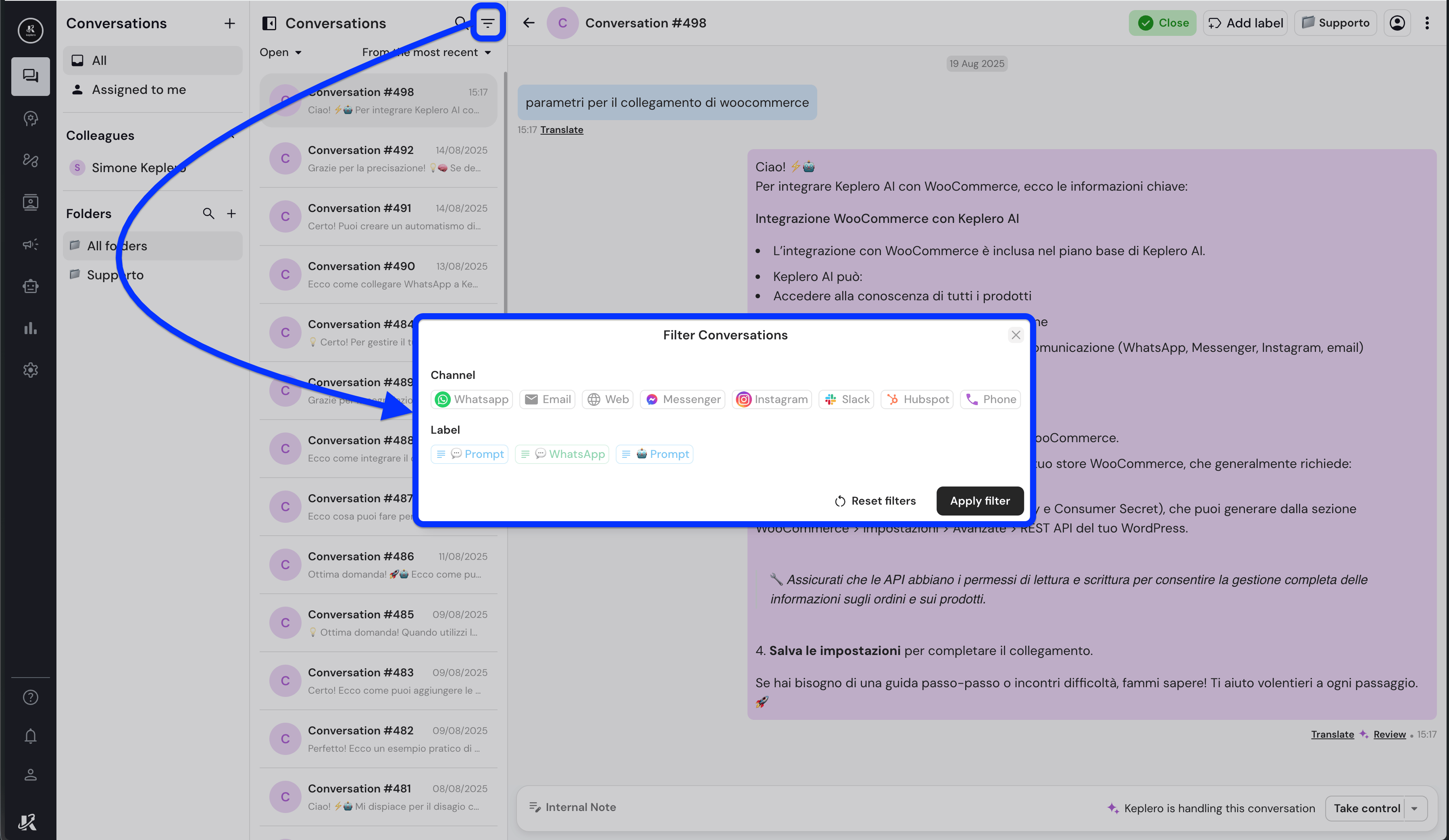Image resolution: width=1449 pixels, height=840 pixels.
Task: Open the Take control dropdown arrow
Action: coord(1415,809)
